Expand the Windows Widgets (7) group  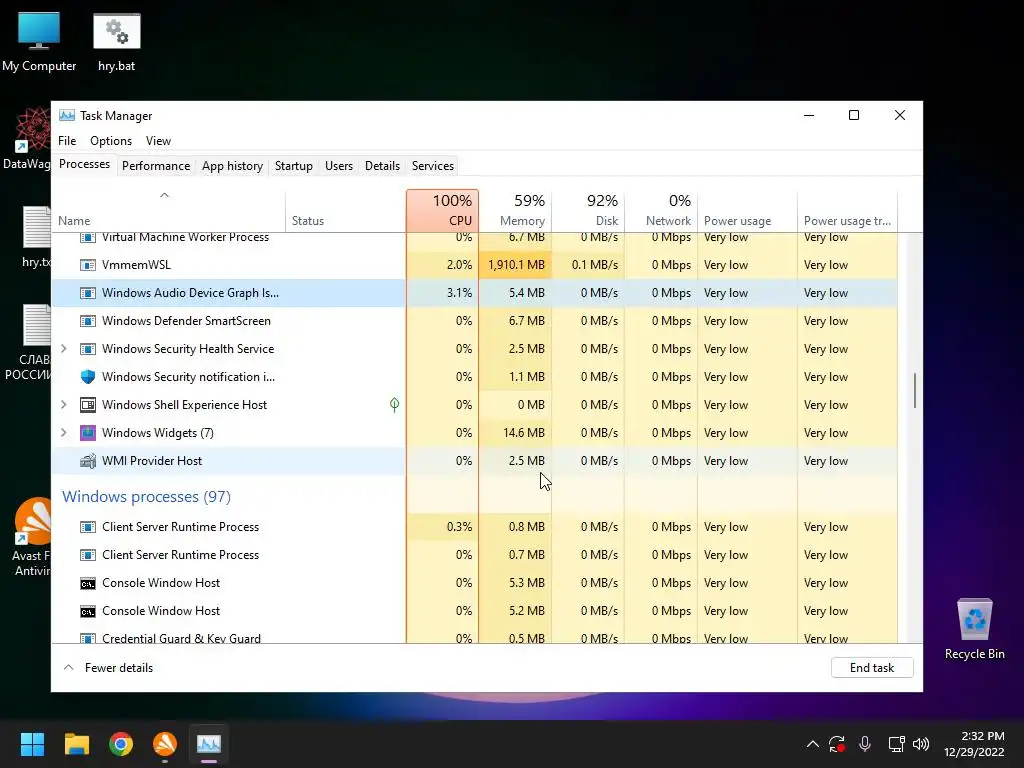63,433
